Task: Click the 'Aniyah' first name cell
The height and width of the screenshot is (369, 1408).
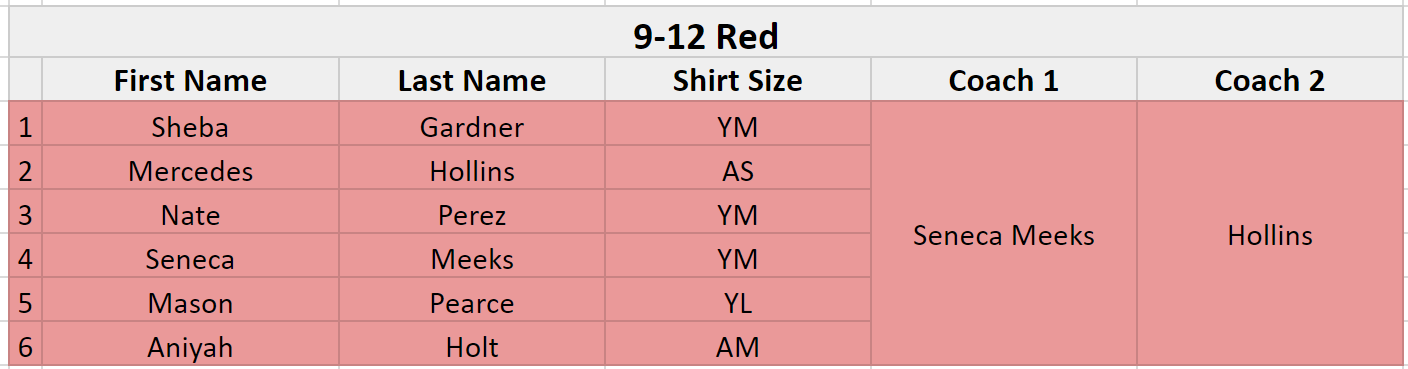Action: click(x=190, y=347)
